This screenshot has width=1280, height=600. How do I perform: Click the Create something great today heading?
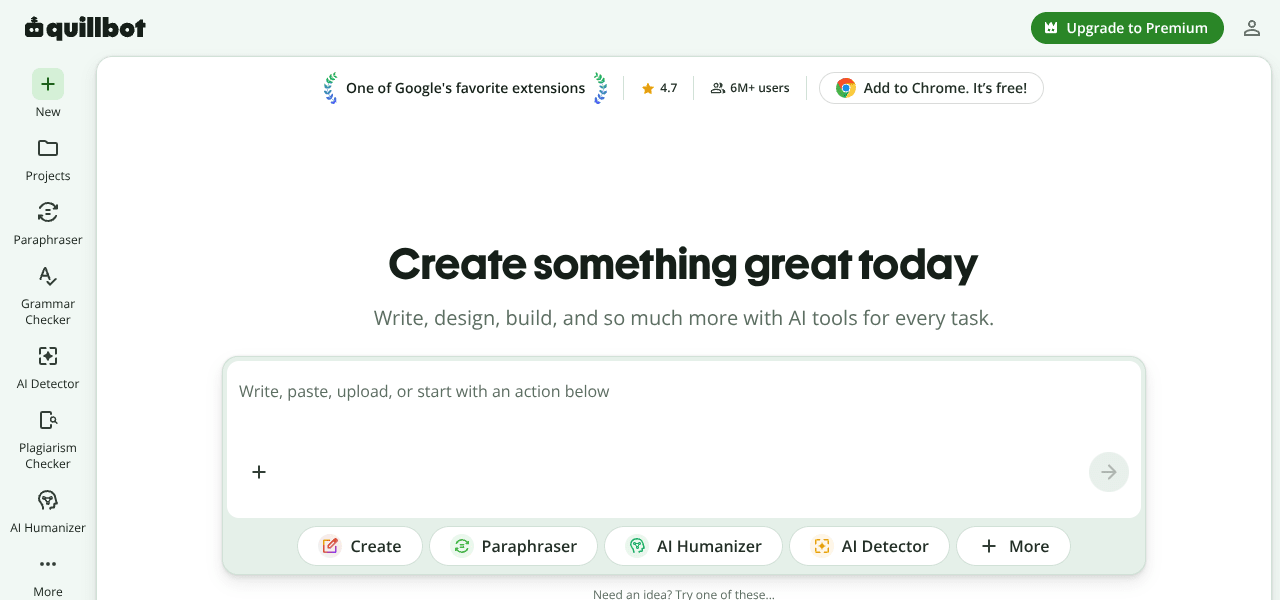(683, 264)
